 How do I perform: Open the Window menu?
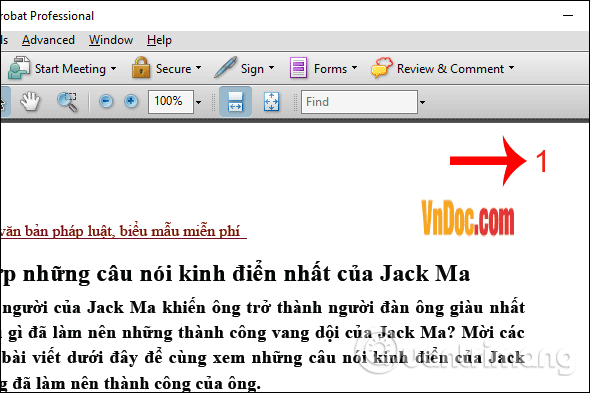tap(111, 40)
